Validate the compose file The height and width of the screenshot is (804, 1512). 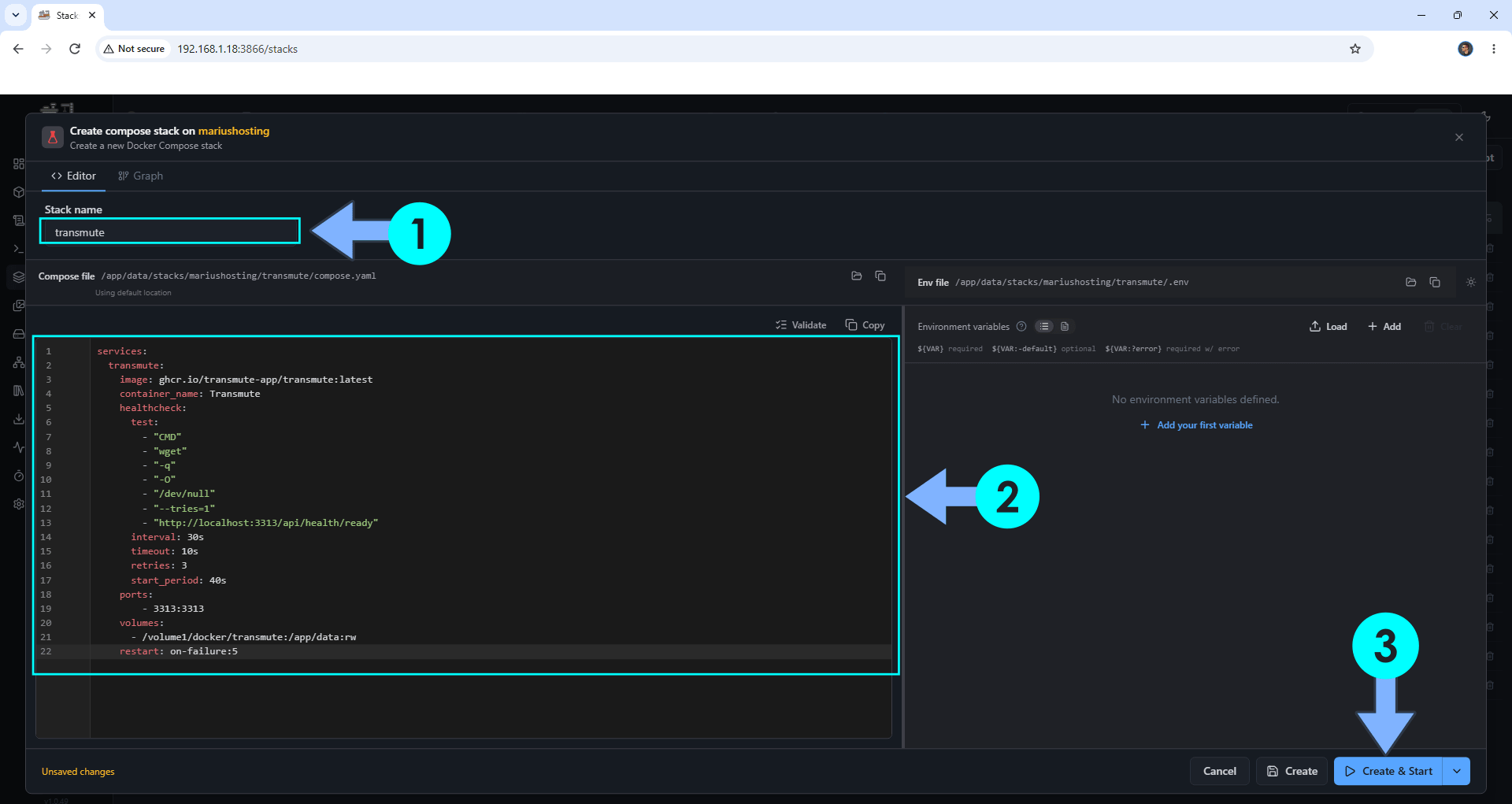(x=801, y=325)
